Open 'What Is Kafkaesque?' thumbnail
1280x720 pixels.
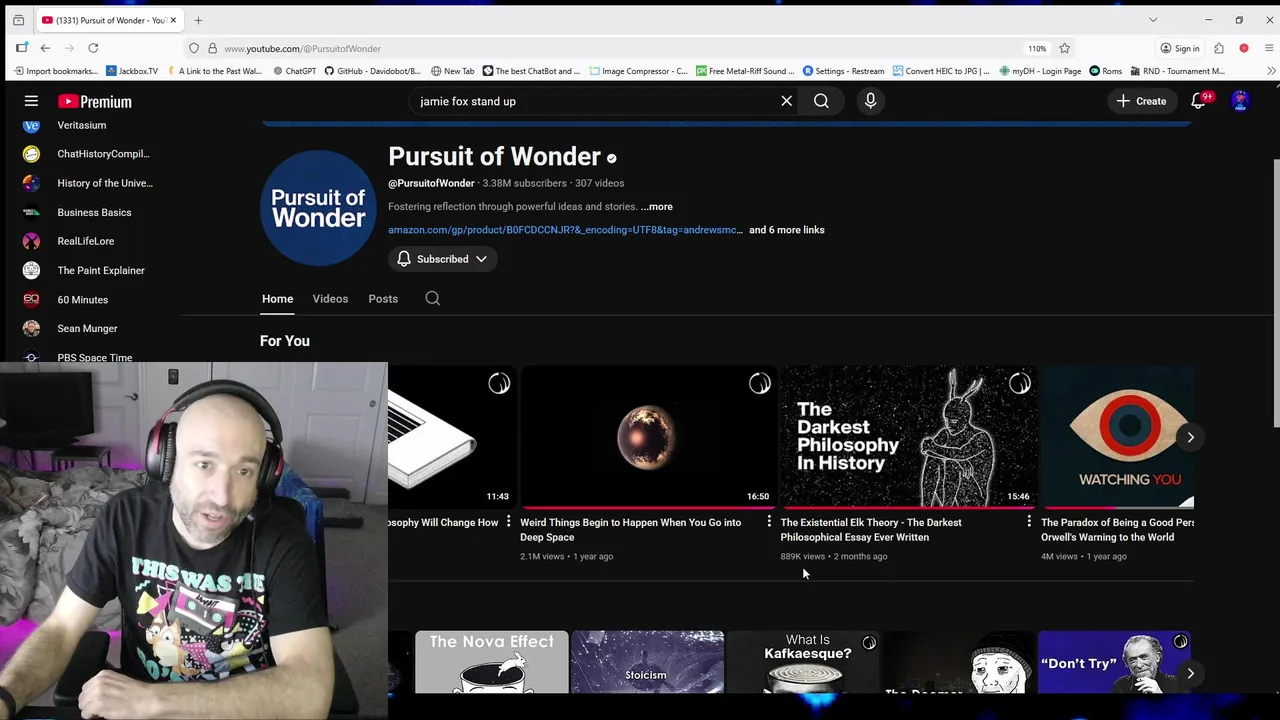tap(803, 662)
